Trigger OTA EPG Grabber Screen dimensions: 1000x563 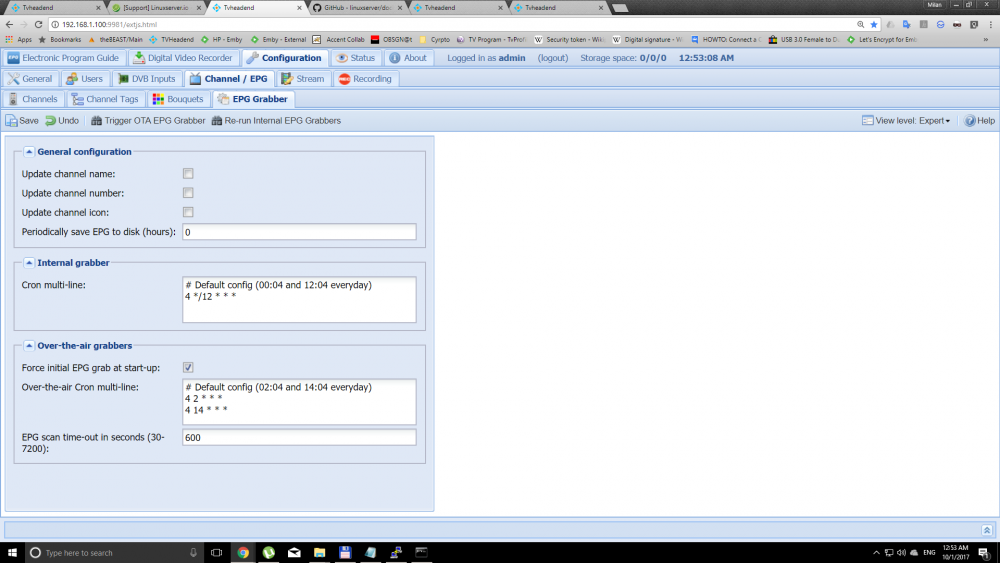coord(148,121)
